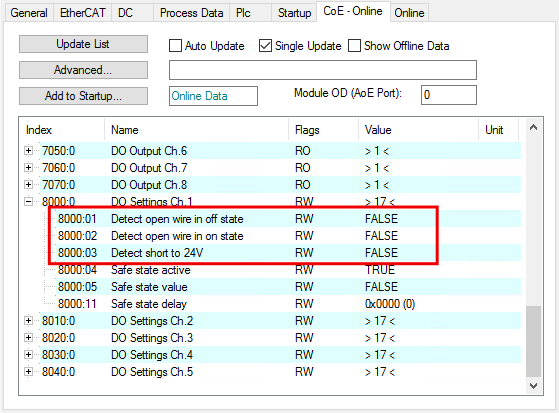
Task: Click the scrollbar up arrow
Action: point(533,127)
